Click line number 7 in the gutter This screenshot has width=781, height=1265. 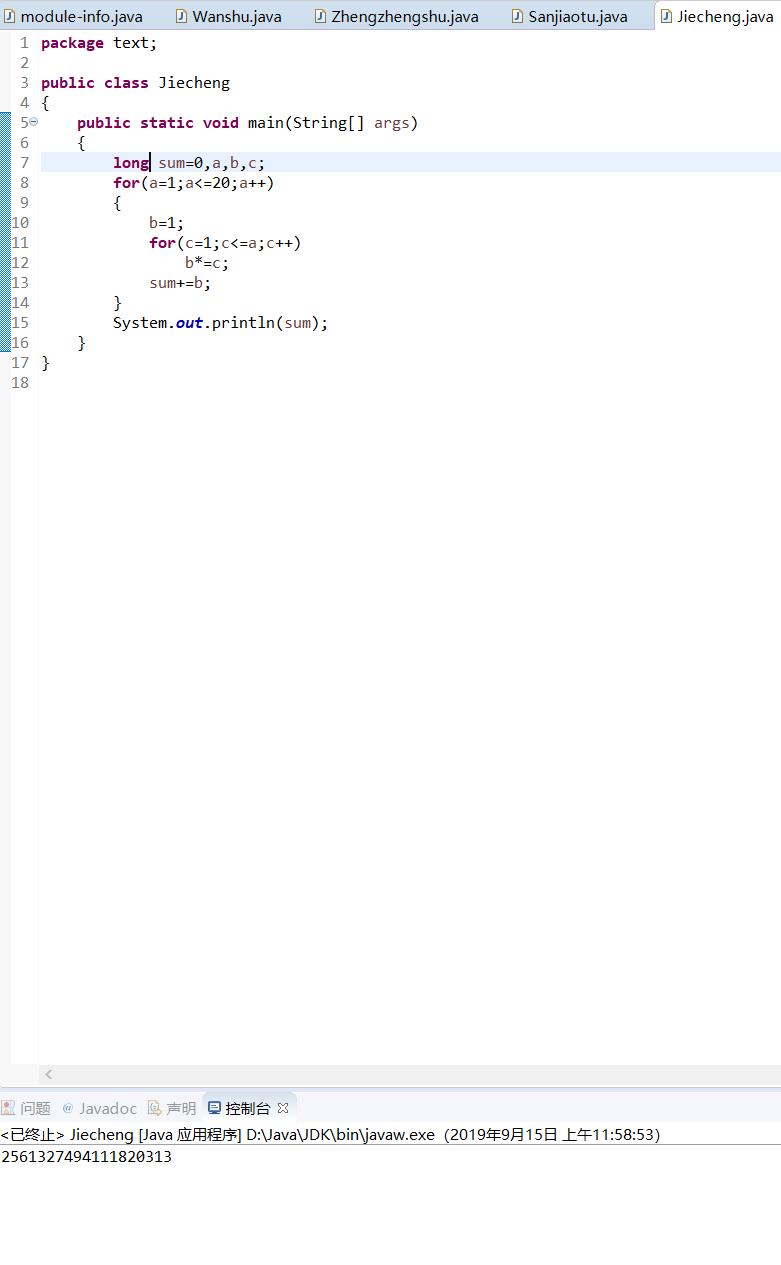pos(24,162)
